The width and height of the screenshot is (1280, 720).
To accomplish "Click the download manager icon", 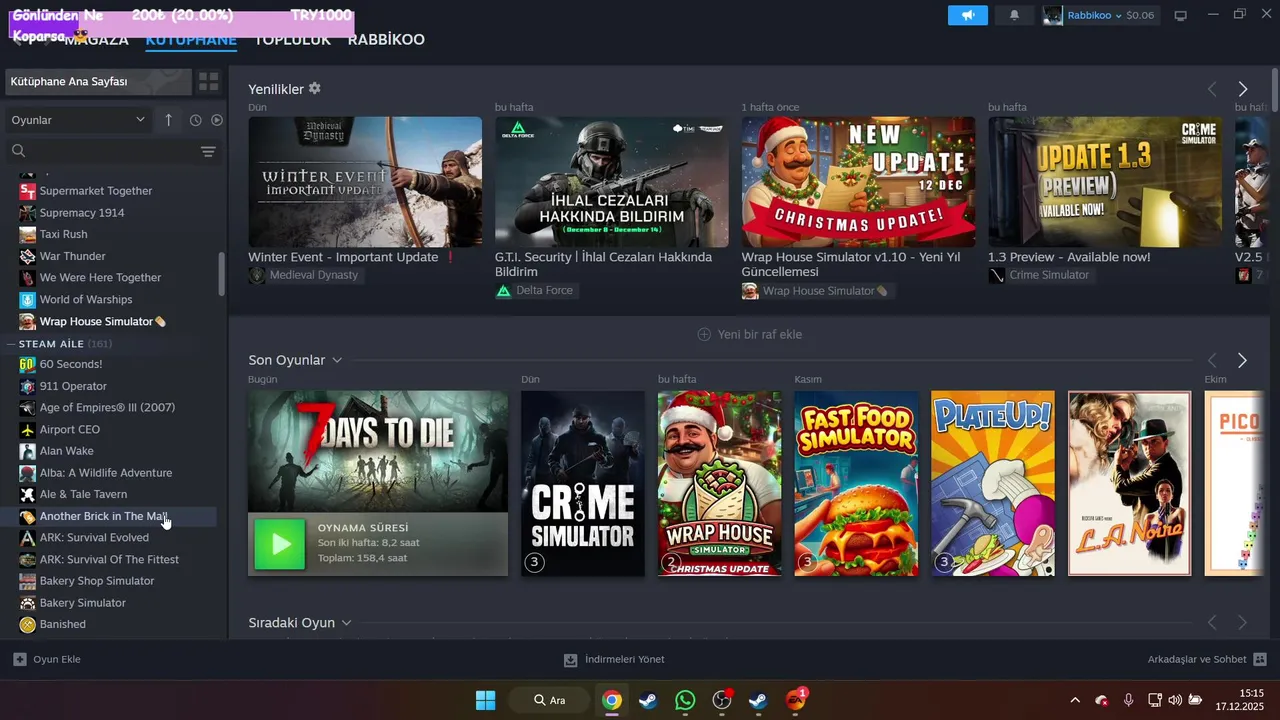I will point(571,659).
